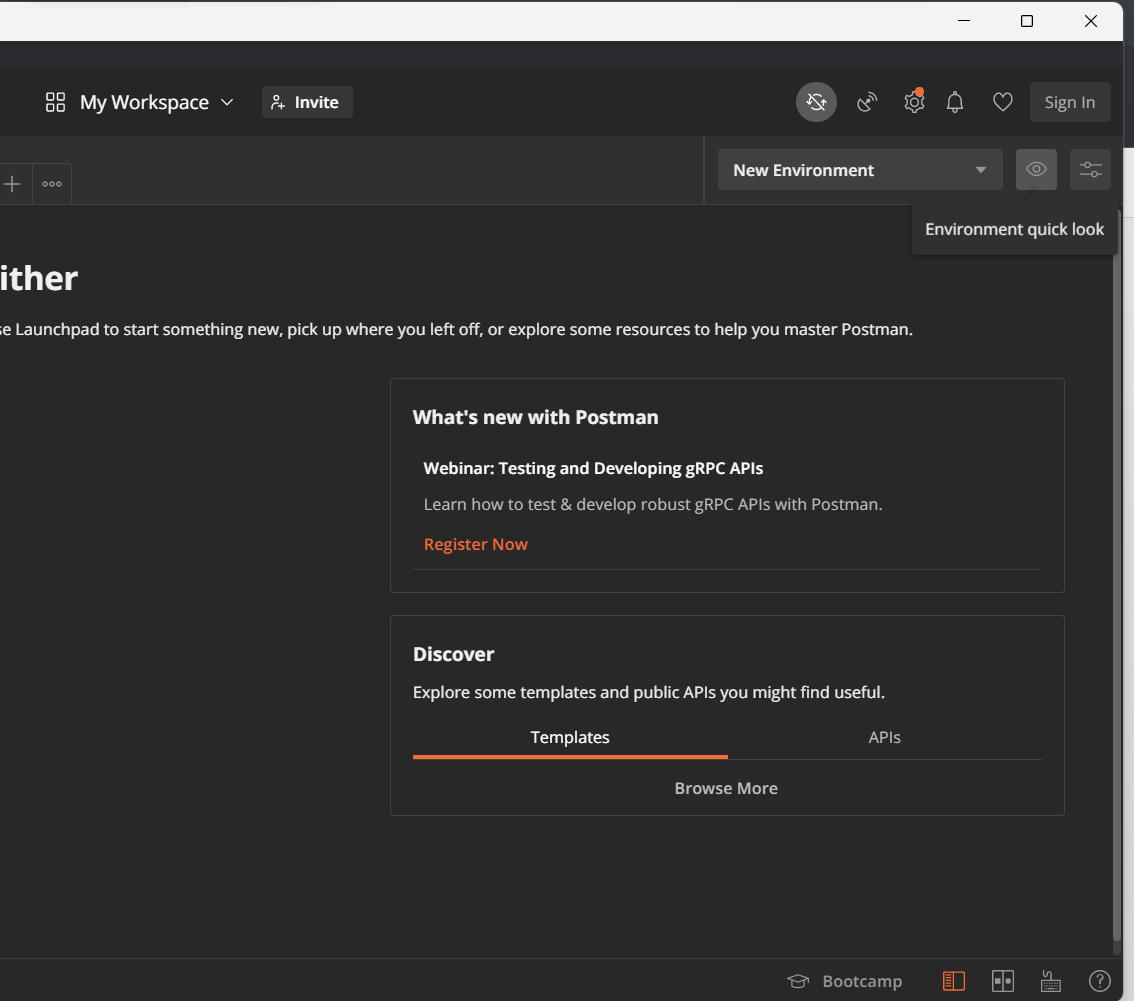1134x1001 pixels.
Task: Open the My Workspace dropdown
Action: point(156,102)
